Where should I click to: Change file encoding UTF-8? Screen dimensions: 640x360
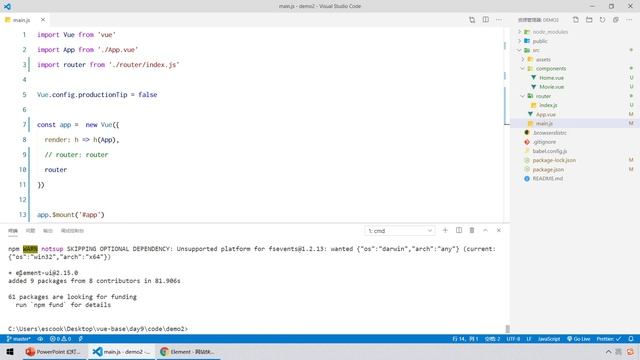(x=513, y=339)
